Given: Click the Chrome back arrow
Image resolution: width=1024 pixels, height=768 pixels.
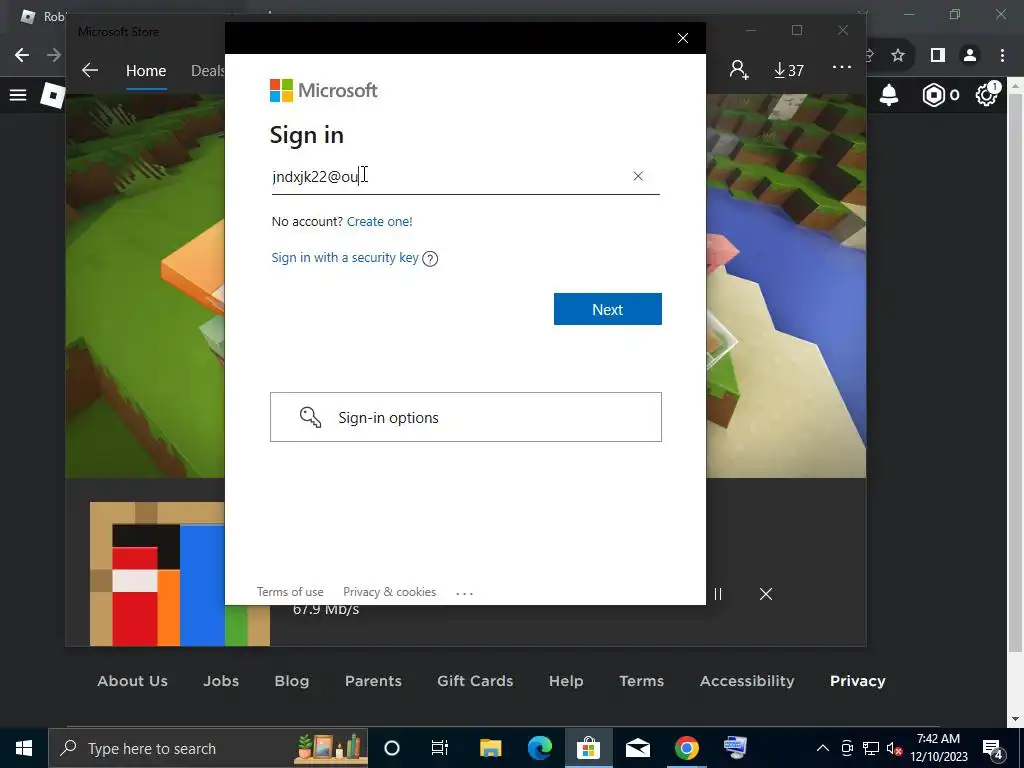Looking at the screenshot, I should (22, 55).
